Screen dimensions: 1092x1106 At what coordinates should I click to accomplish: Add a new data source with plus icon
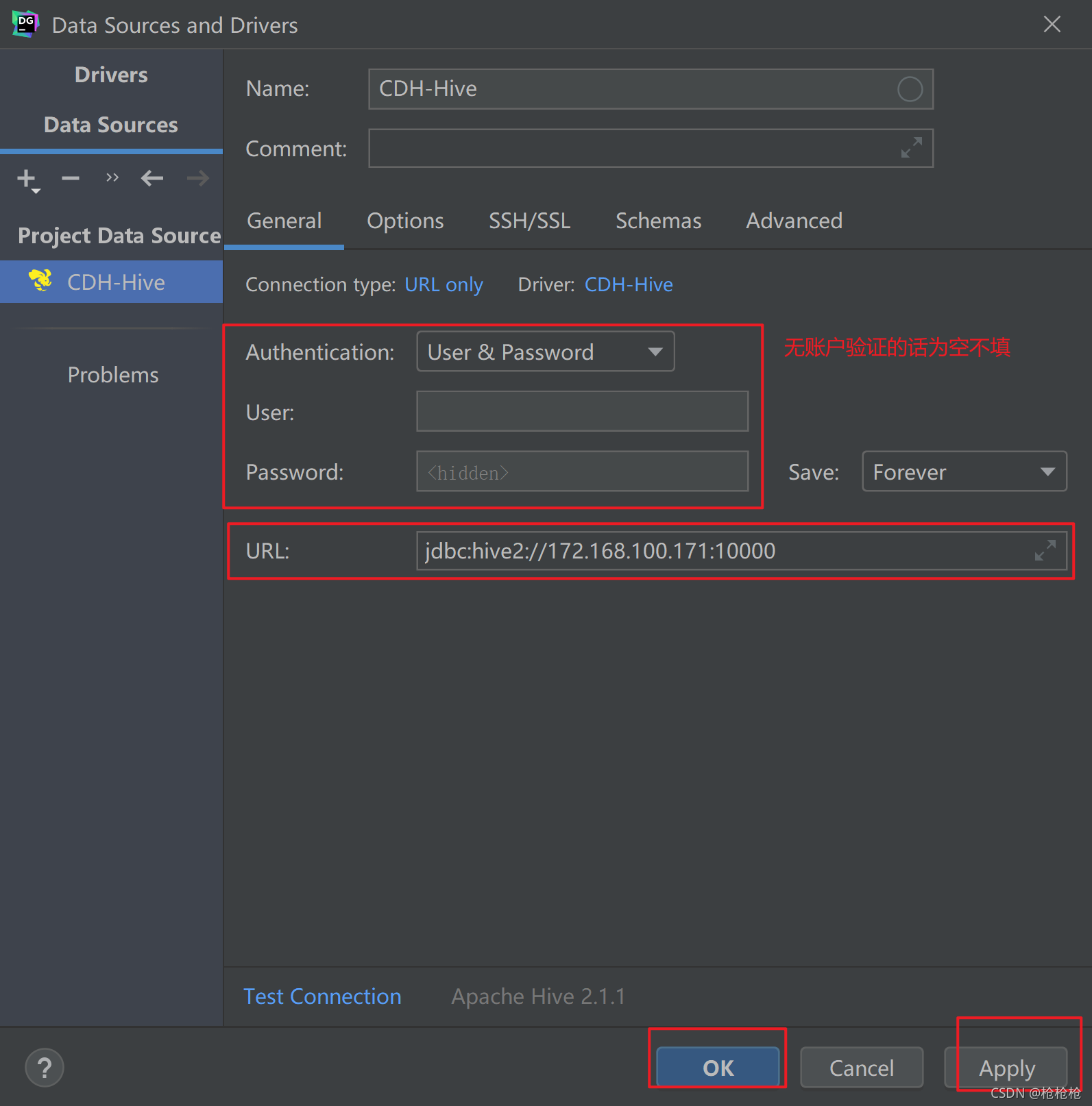point(28,180)
